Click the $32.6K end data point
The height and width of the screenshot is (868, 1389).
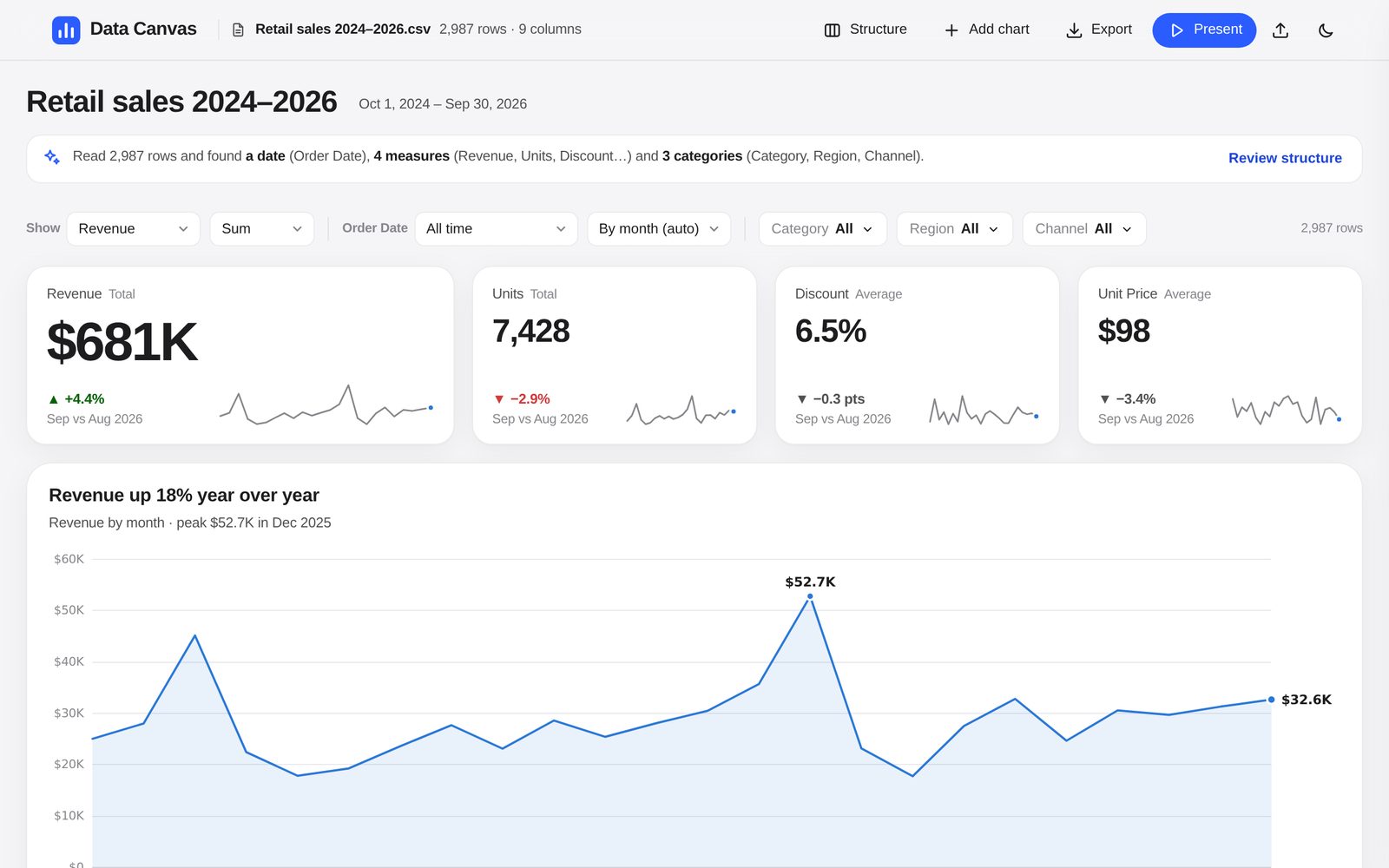pos(1271,700)
